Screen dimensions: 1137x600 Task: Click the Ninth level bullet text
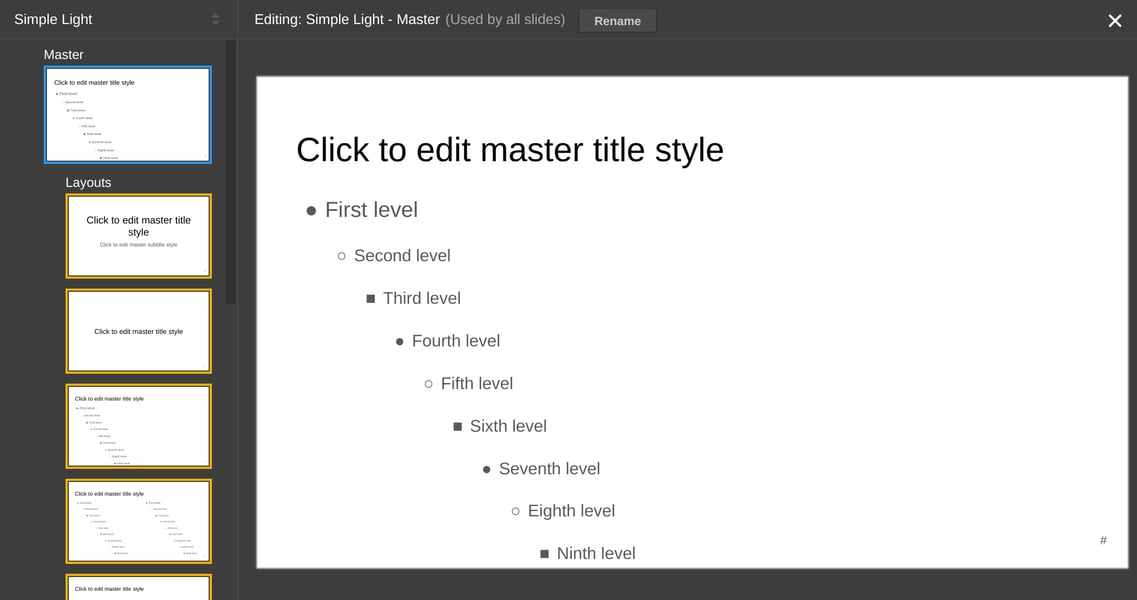[595, 553]
